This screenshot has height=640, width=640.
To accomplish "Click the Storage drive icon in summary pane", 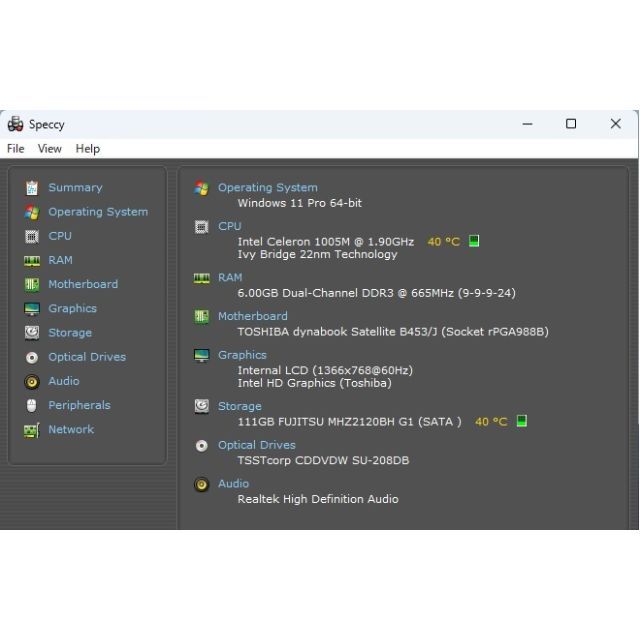I will click(x=201, y=407).
